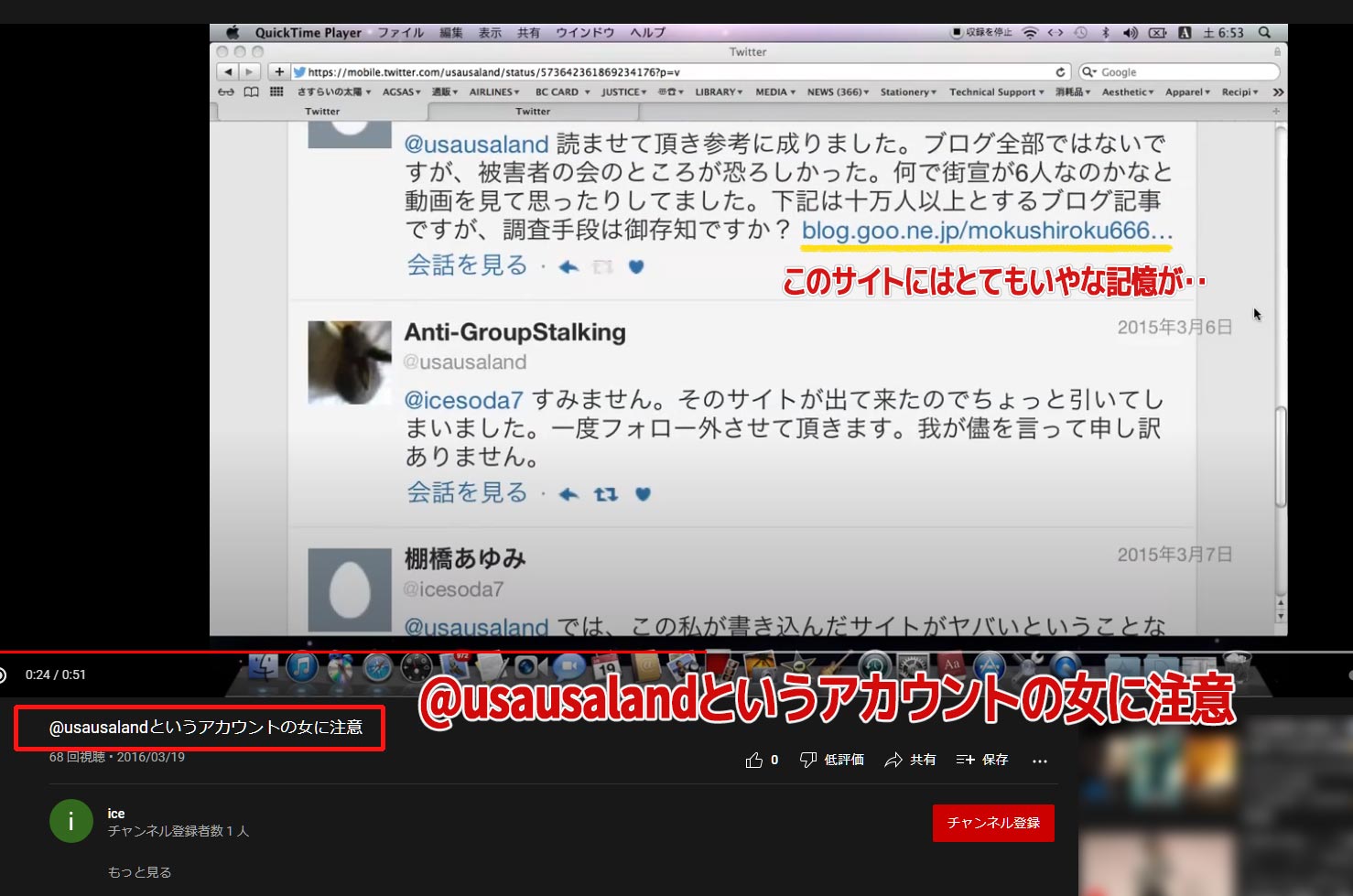The width and height of the screenshot is (1353, 896).
Task: Expand the MEDIA bookmarks folder
Action: coord(775,92)
